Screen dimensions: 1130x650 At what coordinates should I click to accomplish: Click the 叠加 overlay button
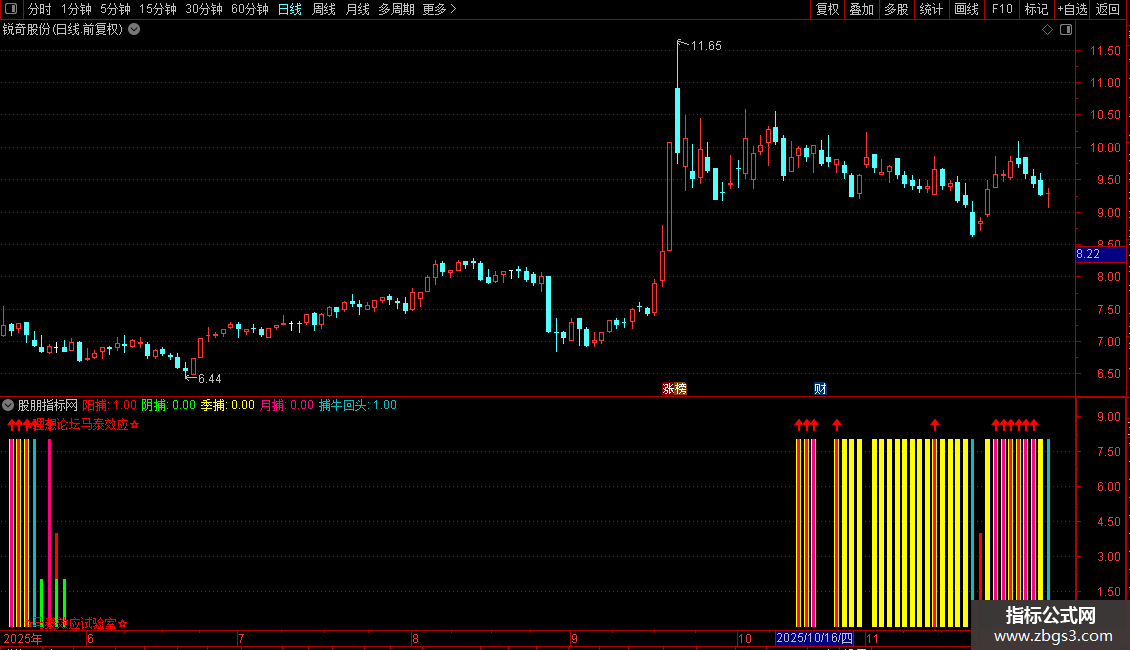(861, 9)
